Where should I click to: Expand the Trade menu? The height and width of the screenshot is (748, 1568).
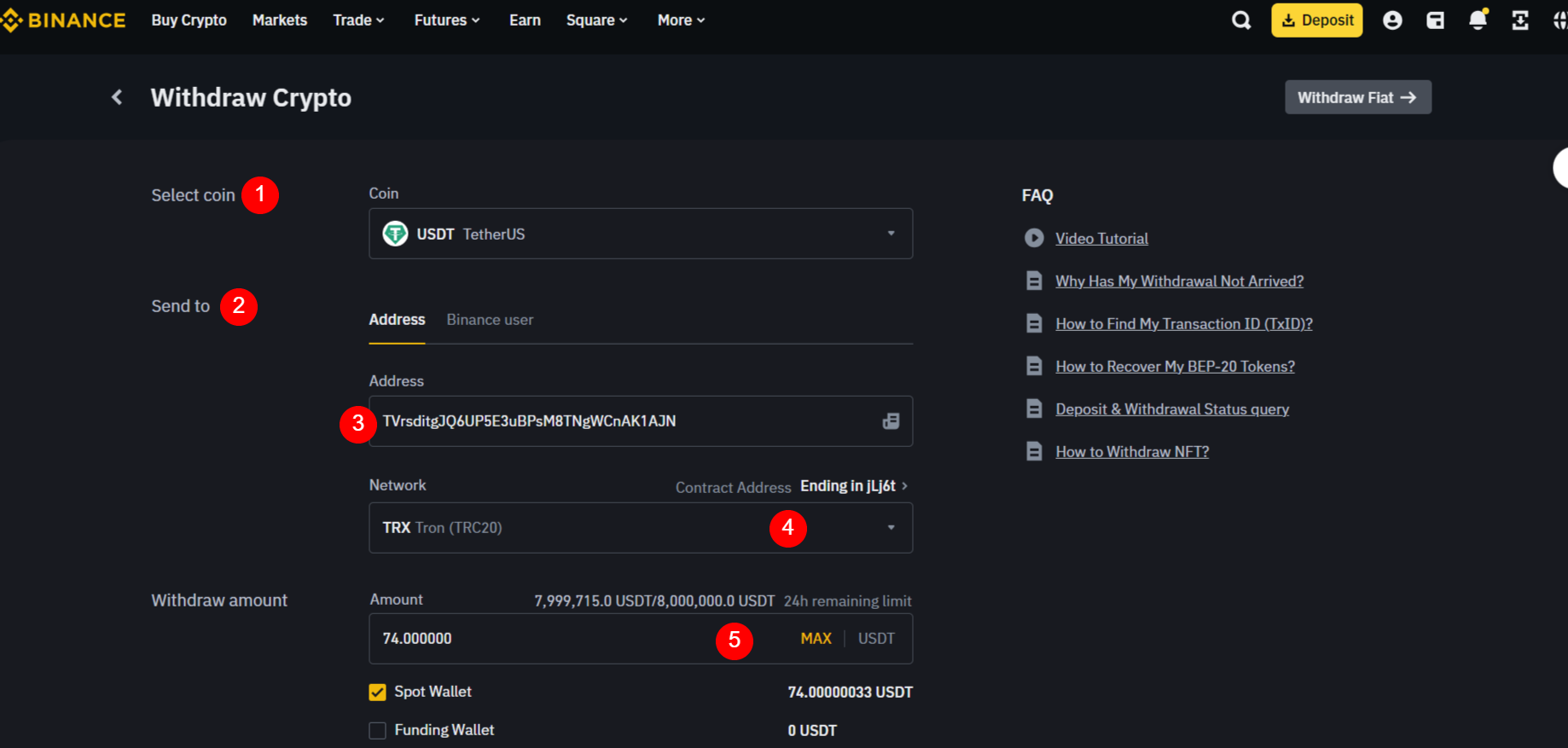pos(358,20)
